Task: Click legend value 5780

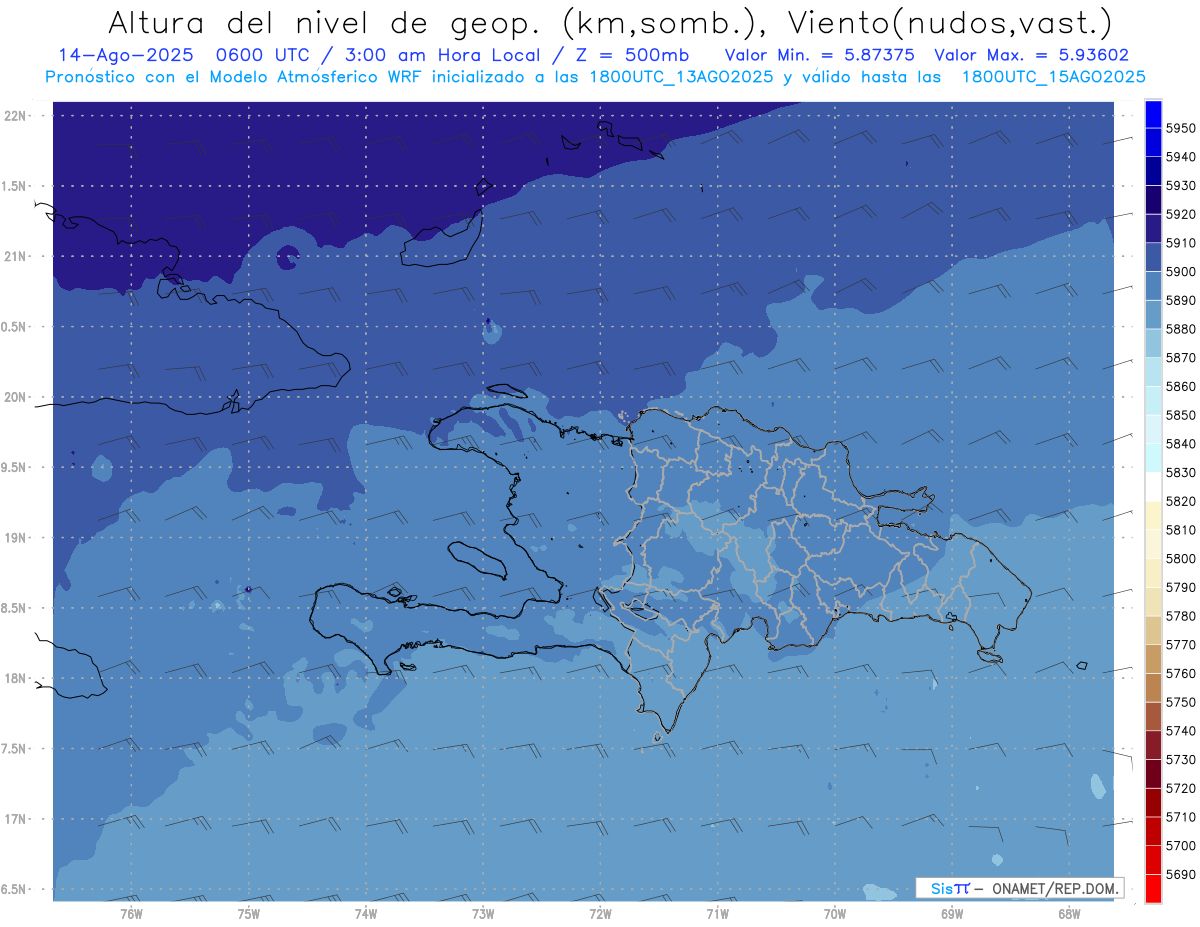Action: [x=1180, y=616]
